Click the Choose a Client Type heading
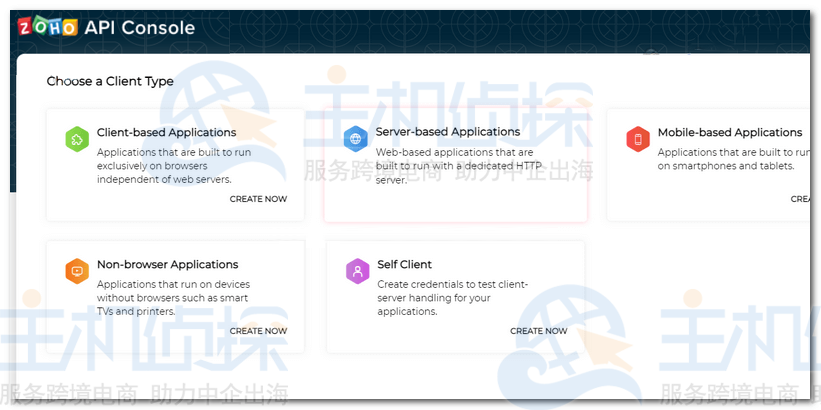Viewport: 821px width, 410px height. tap(110, 82)
